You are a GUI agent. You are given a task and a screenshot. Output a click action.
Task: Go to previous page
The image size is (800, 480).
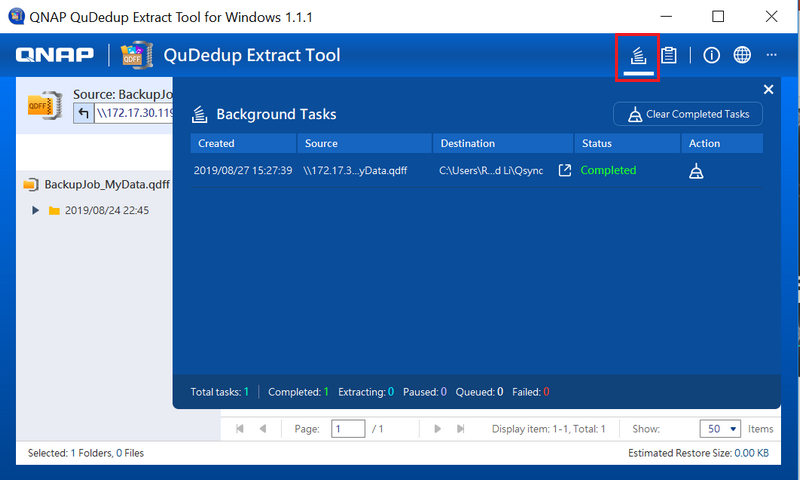263,428
